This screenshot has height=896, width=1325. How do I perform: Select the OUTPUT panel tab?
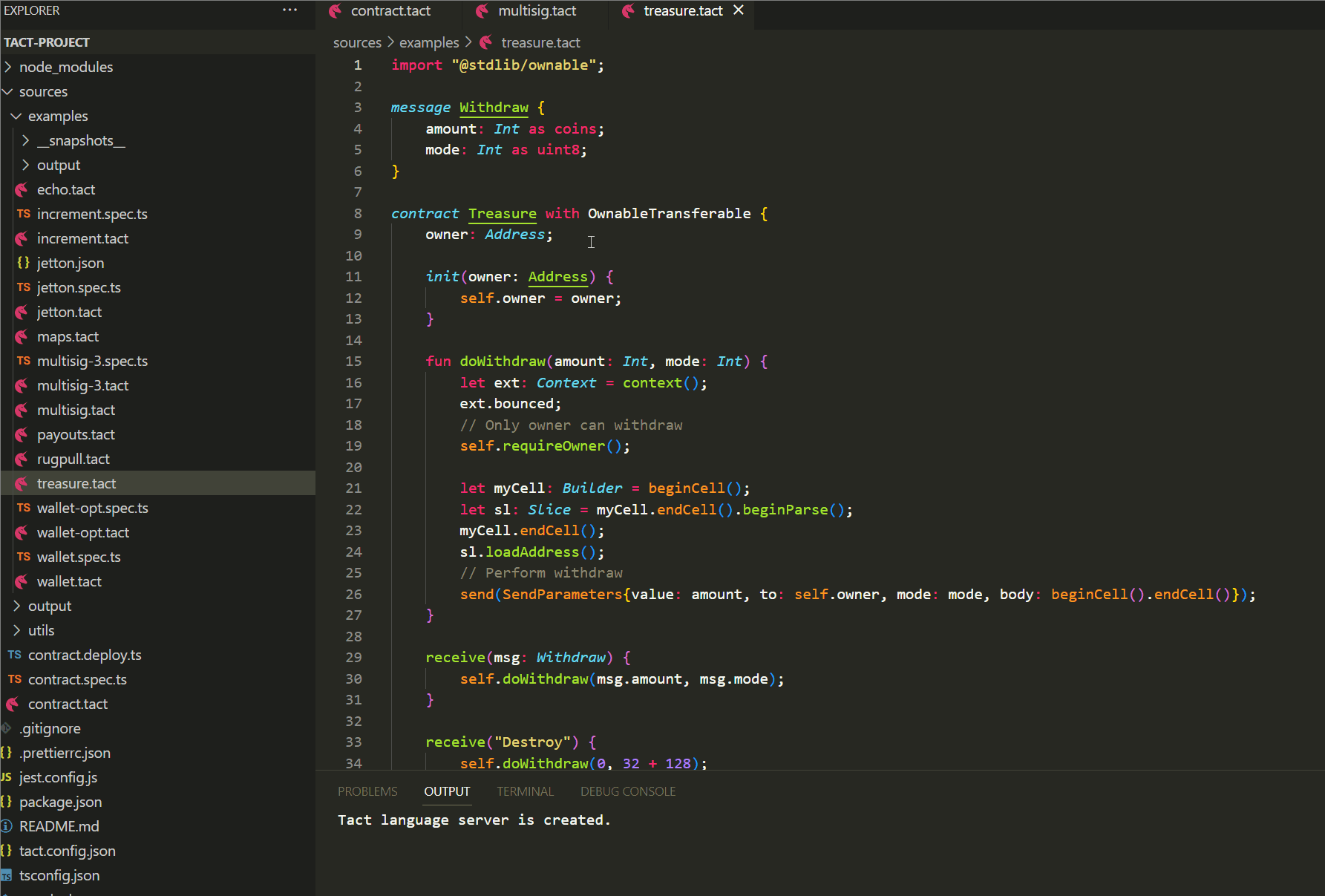[x=447, y=791]
